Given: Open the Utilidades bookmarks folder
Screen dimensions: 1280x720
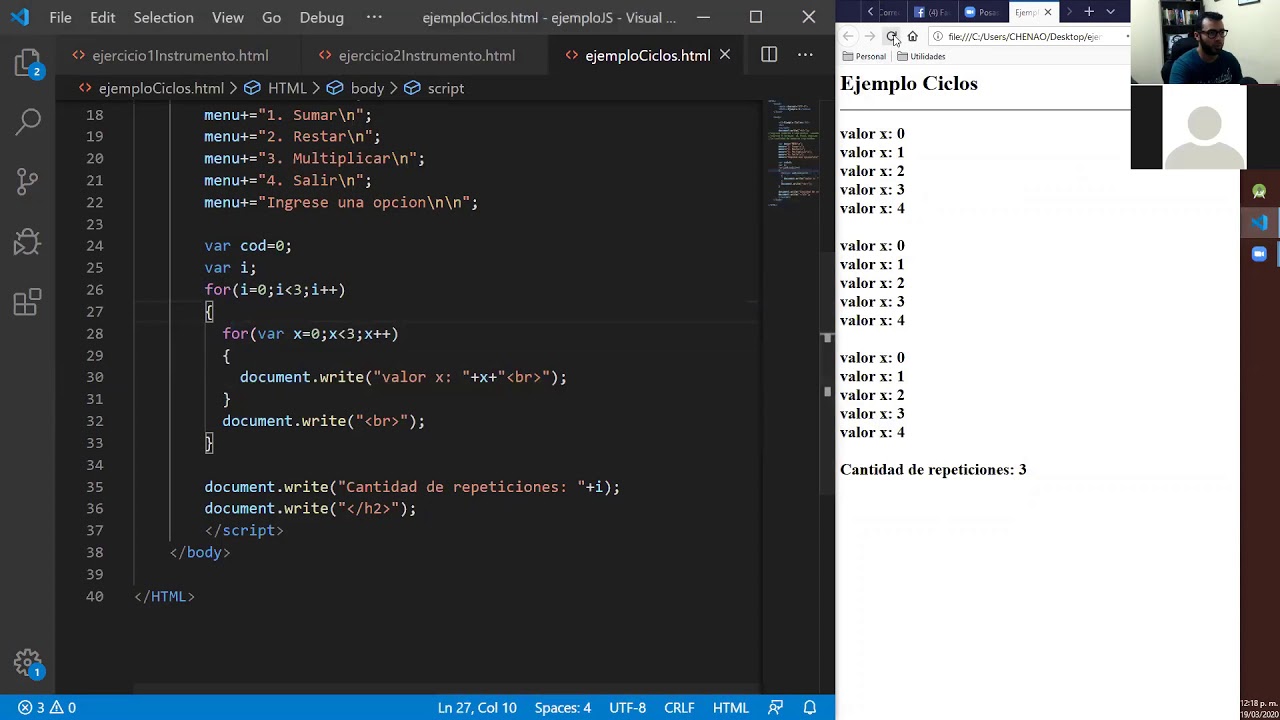Looking at the screenshot, I should point(921,56).
